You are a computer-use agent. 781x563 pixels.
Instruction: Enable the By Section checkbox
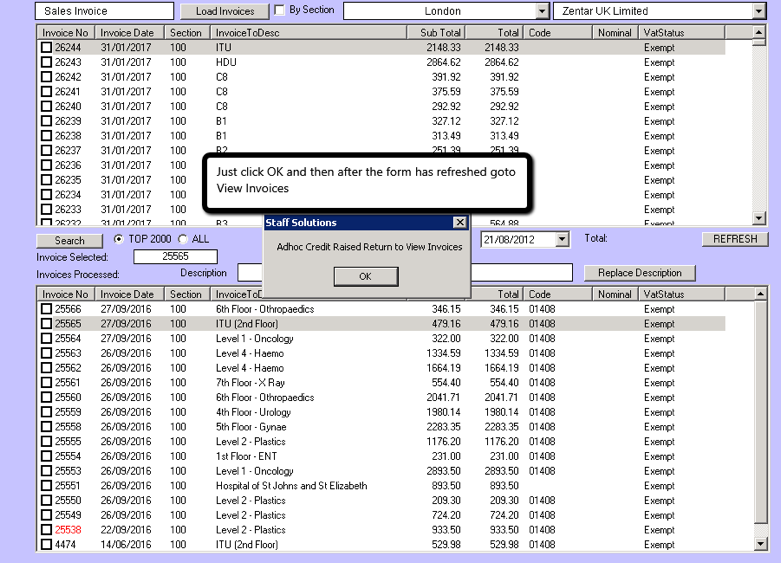pyautogui.click(x=280, y=10)
